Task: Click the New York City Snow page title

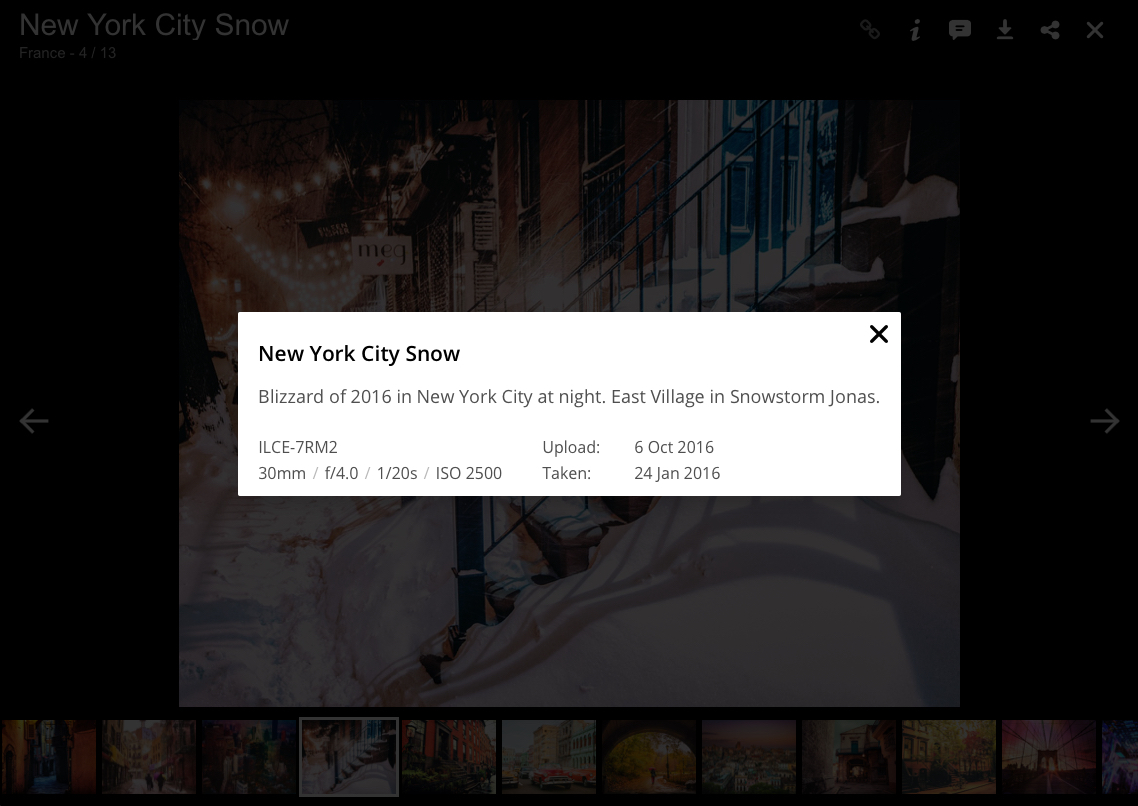Action: point(154,25)
